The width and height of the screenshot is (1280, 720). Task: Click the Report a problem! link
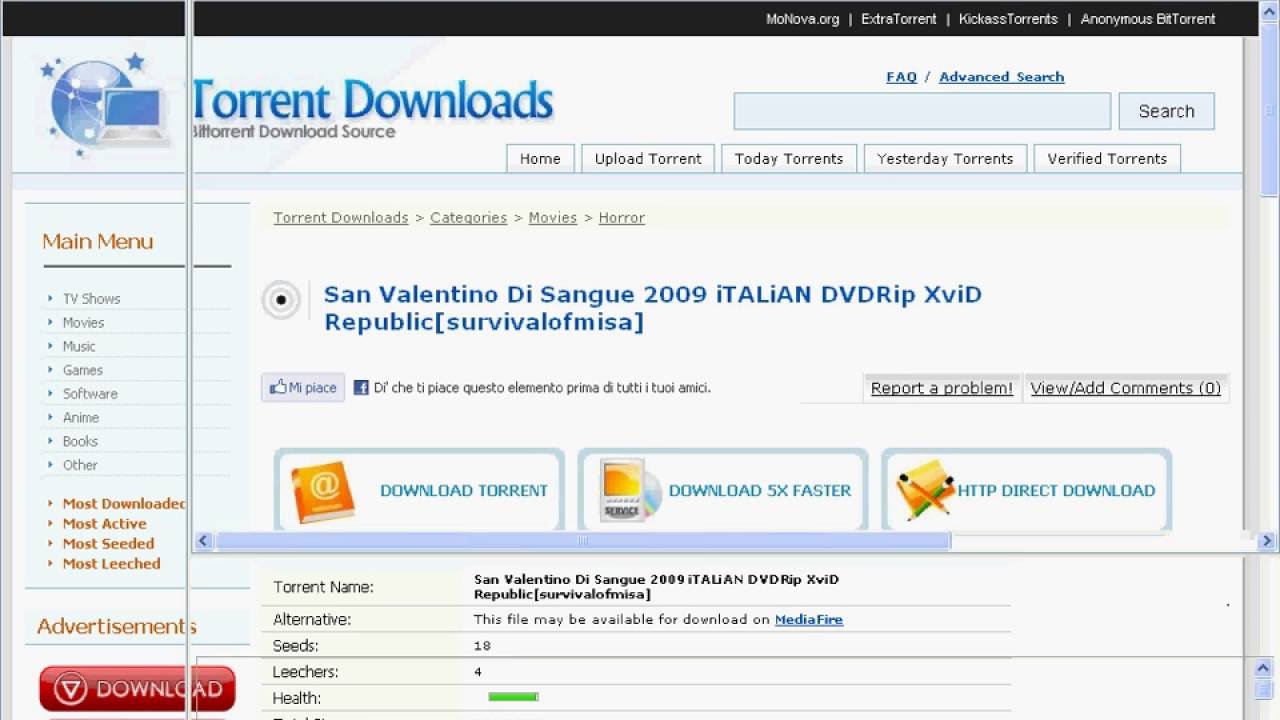click(x=942, y=388)
